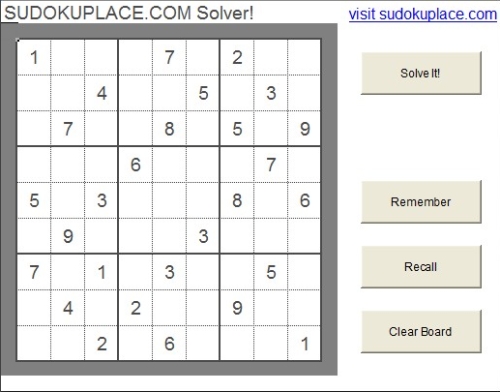The height and width of the screenshot is (392, 500).
Task: Click the Remember button
Action: click(421, 202)
